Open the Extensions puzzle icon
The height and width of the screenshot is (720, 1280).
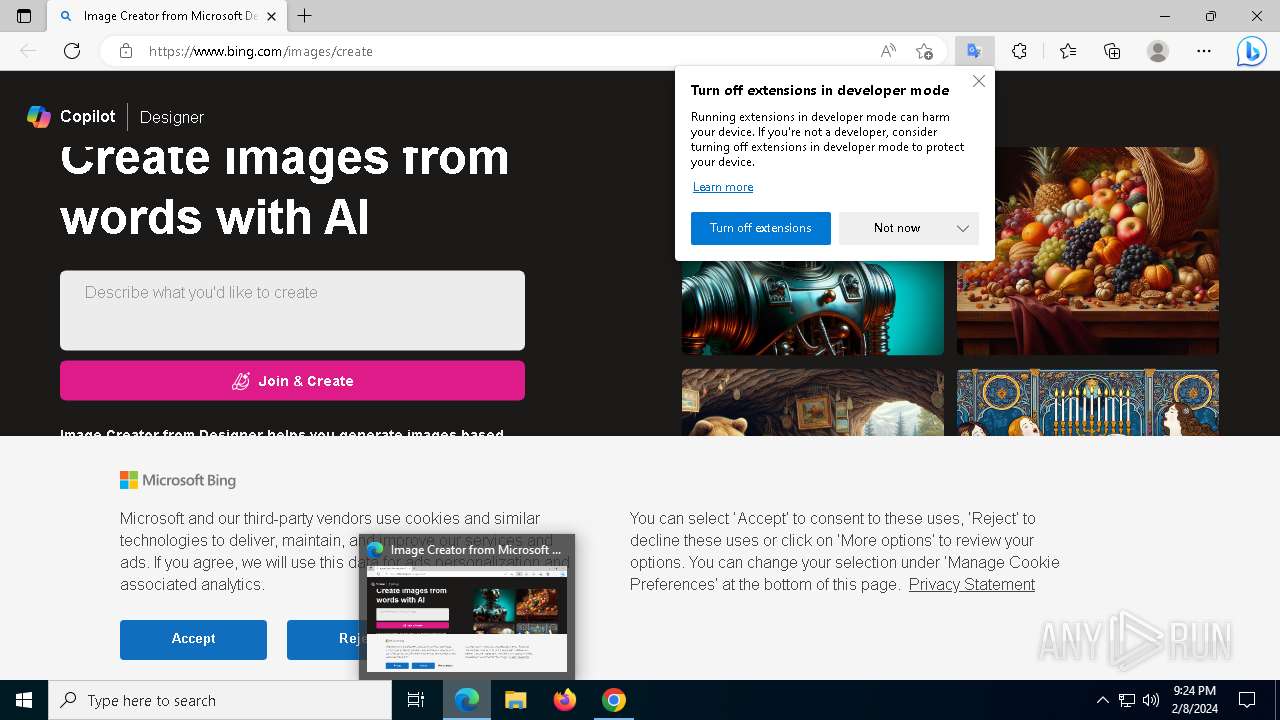(x=1019, y=51)
